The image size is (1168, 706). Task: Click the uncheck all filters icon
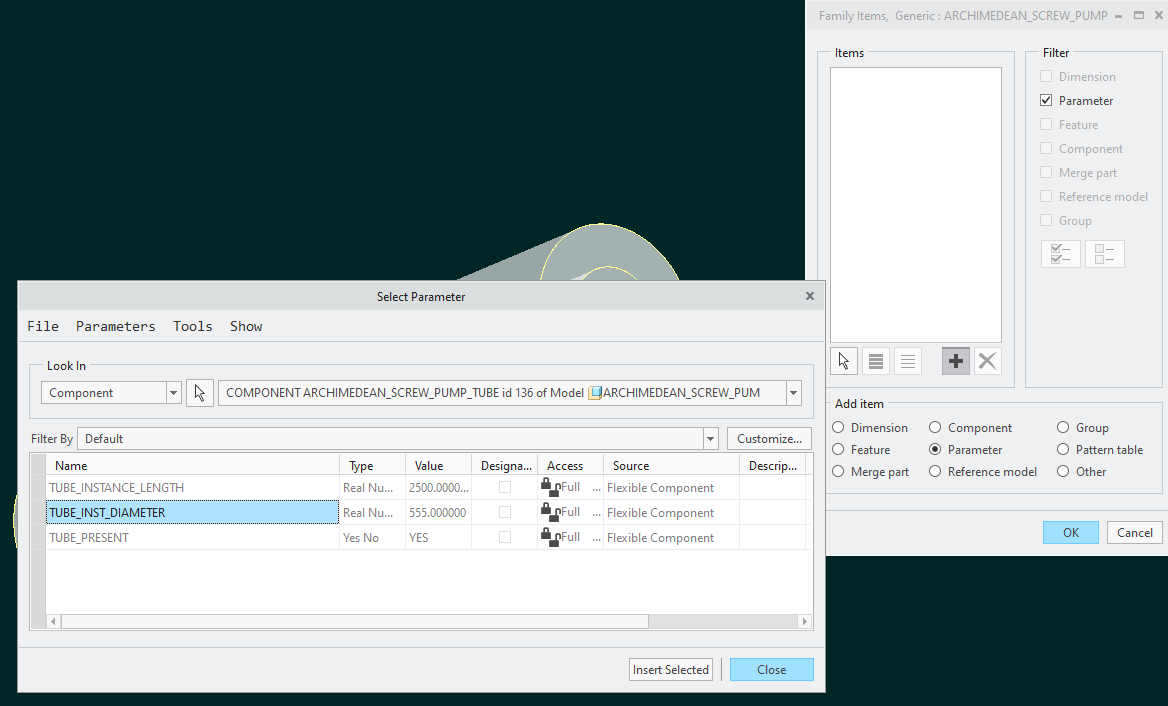click(x=1104, y=254)
